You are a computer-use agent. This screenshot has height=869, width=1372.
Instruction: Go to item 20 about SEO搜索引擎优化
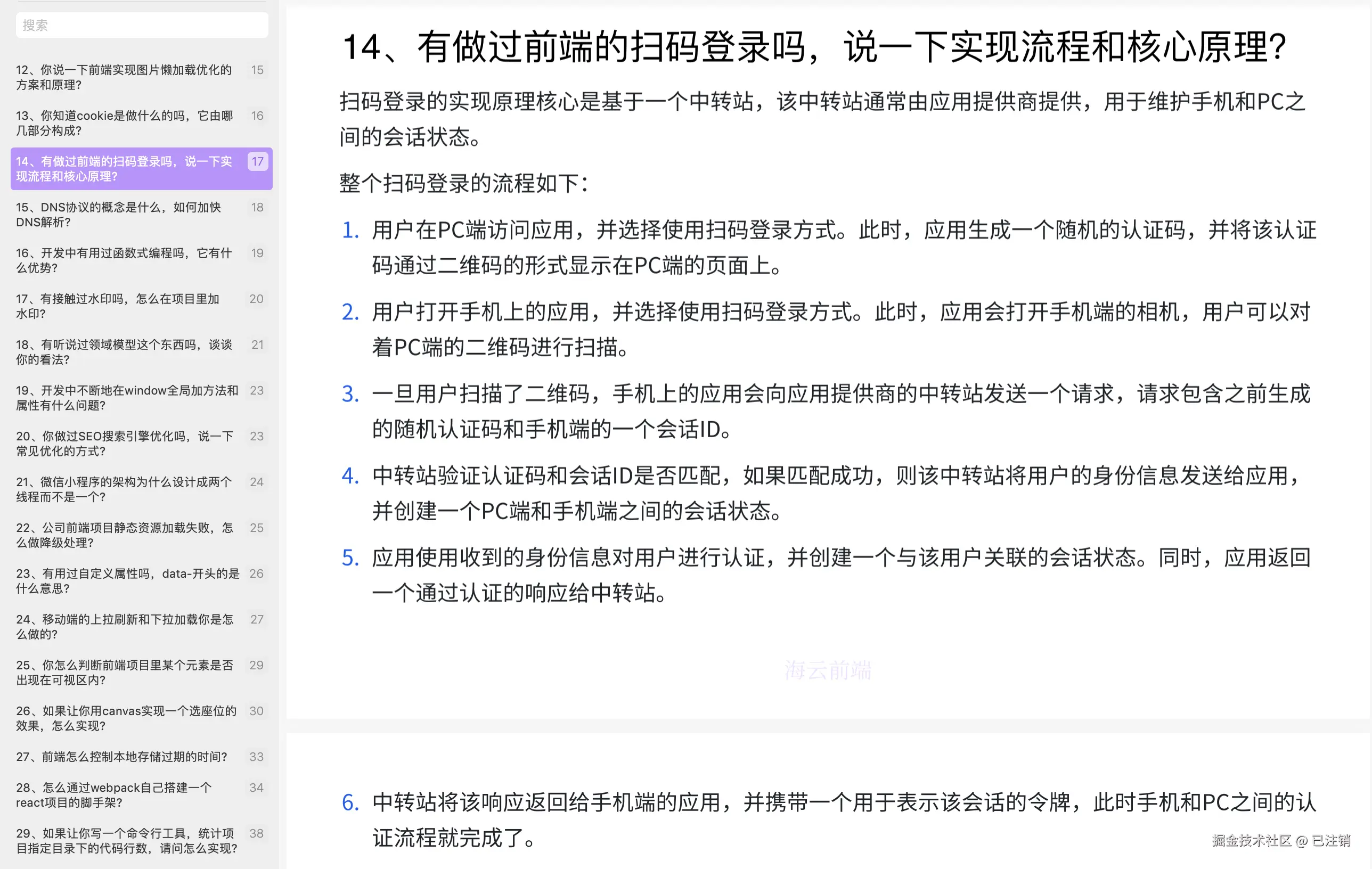(124, 443)
